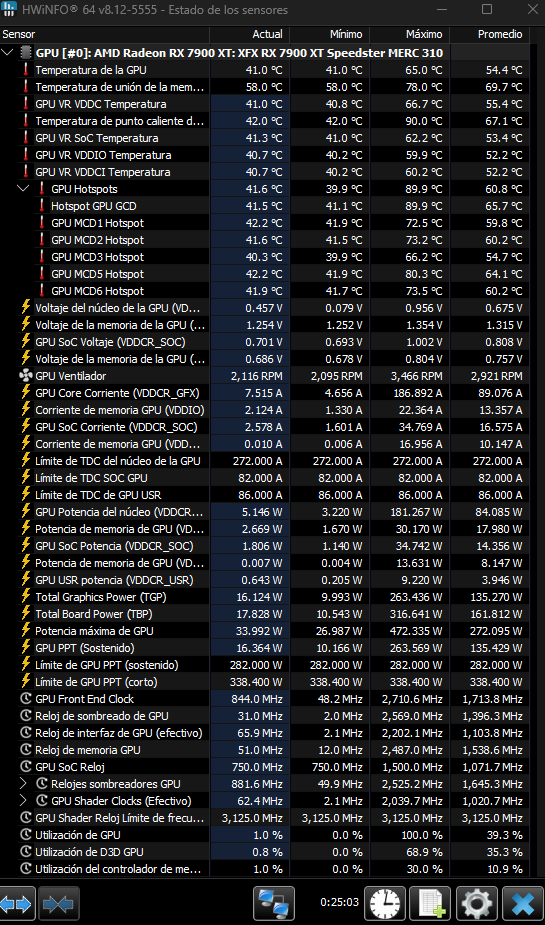The height and width of the screenshot is (925, 545).
Task: Click the expand view arrows icon
Action: click(x=16, y=903)
